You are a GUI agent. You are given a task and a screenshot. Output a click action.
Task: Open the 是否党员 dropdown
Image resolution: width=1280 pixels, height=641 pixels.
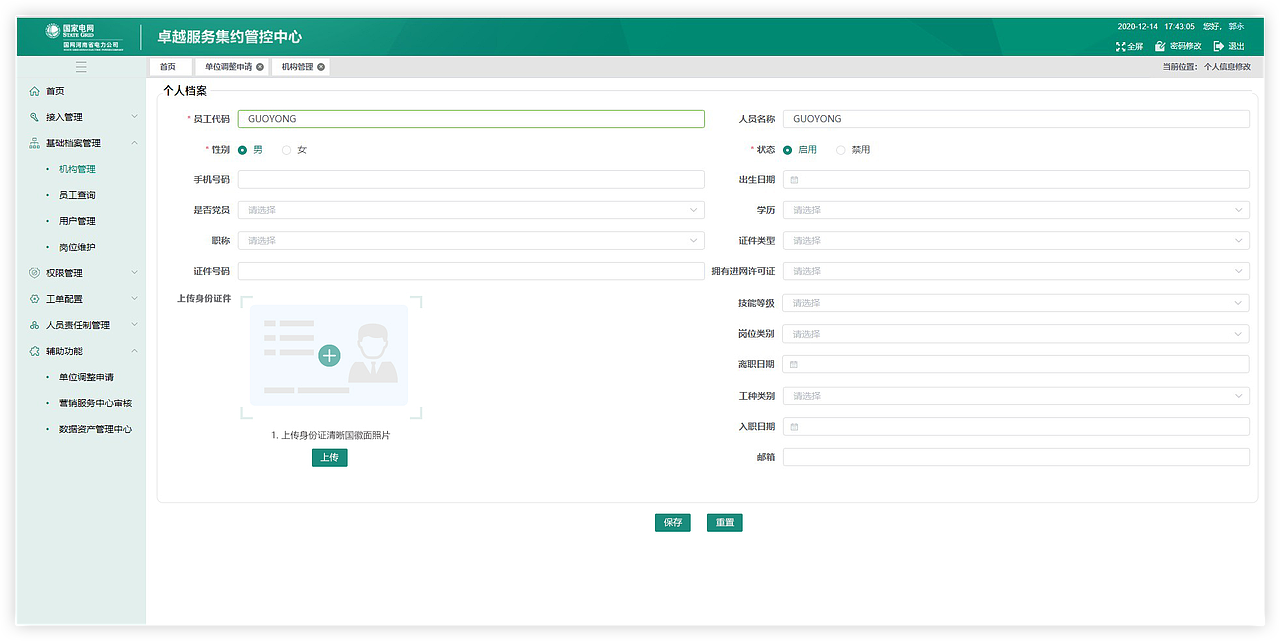click(x=471, y=210)
